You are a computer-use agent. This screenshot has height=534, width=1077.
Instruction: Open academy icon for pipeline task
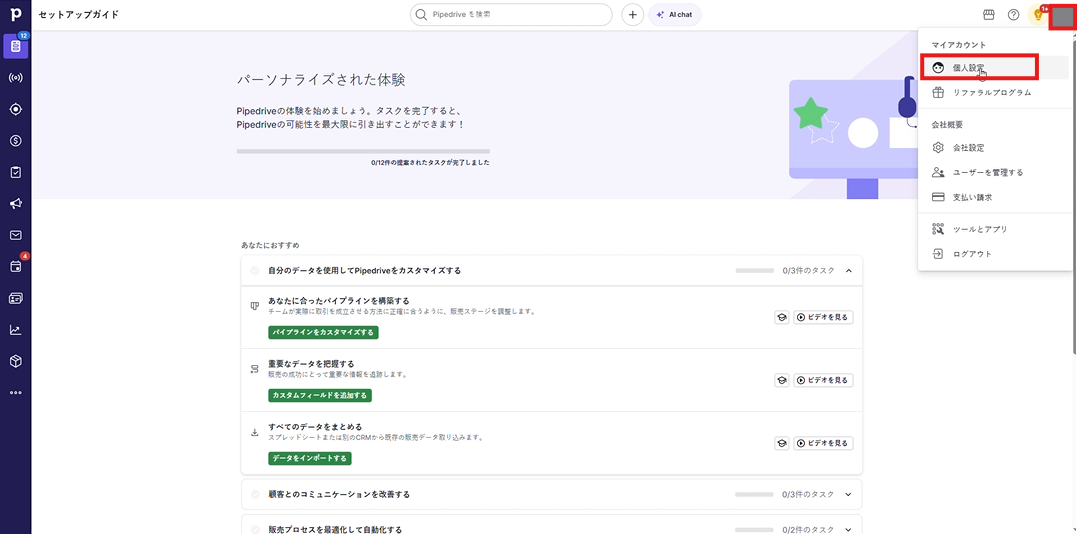782,318
